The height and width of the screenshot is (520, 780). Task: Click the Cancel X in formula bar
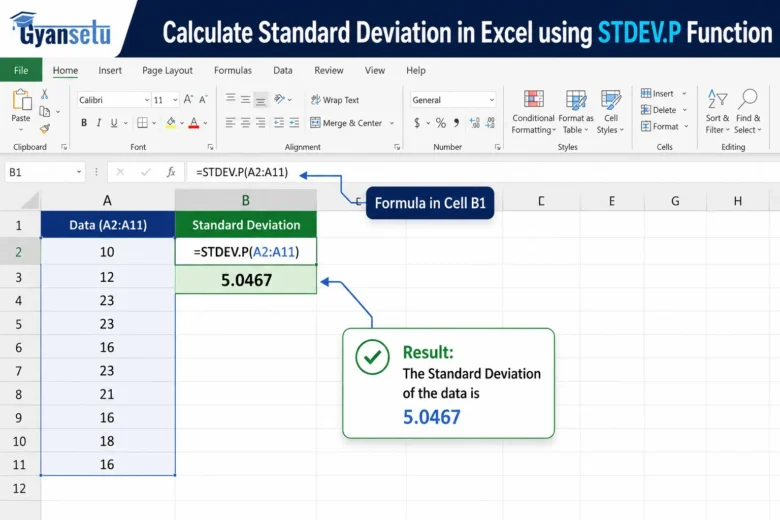[120, 172]
